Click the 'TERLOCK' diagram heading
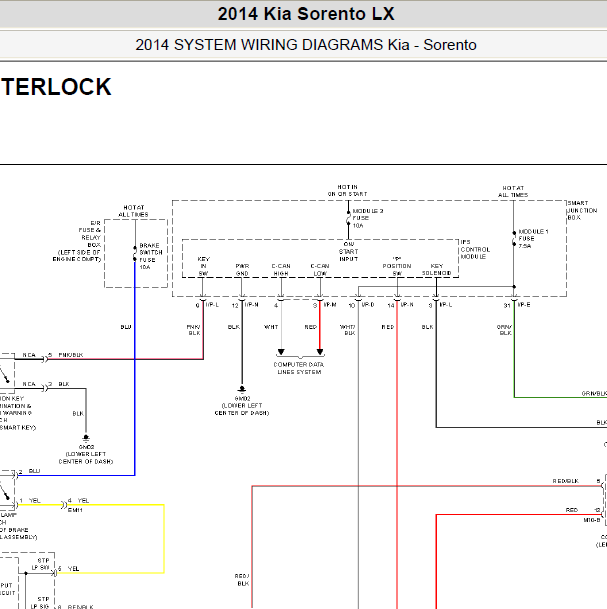 pyautogui.click(x=57, y=87)
